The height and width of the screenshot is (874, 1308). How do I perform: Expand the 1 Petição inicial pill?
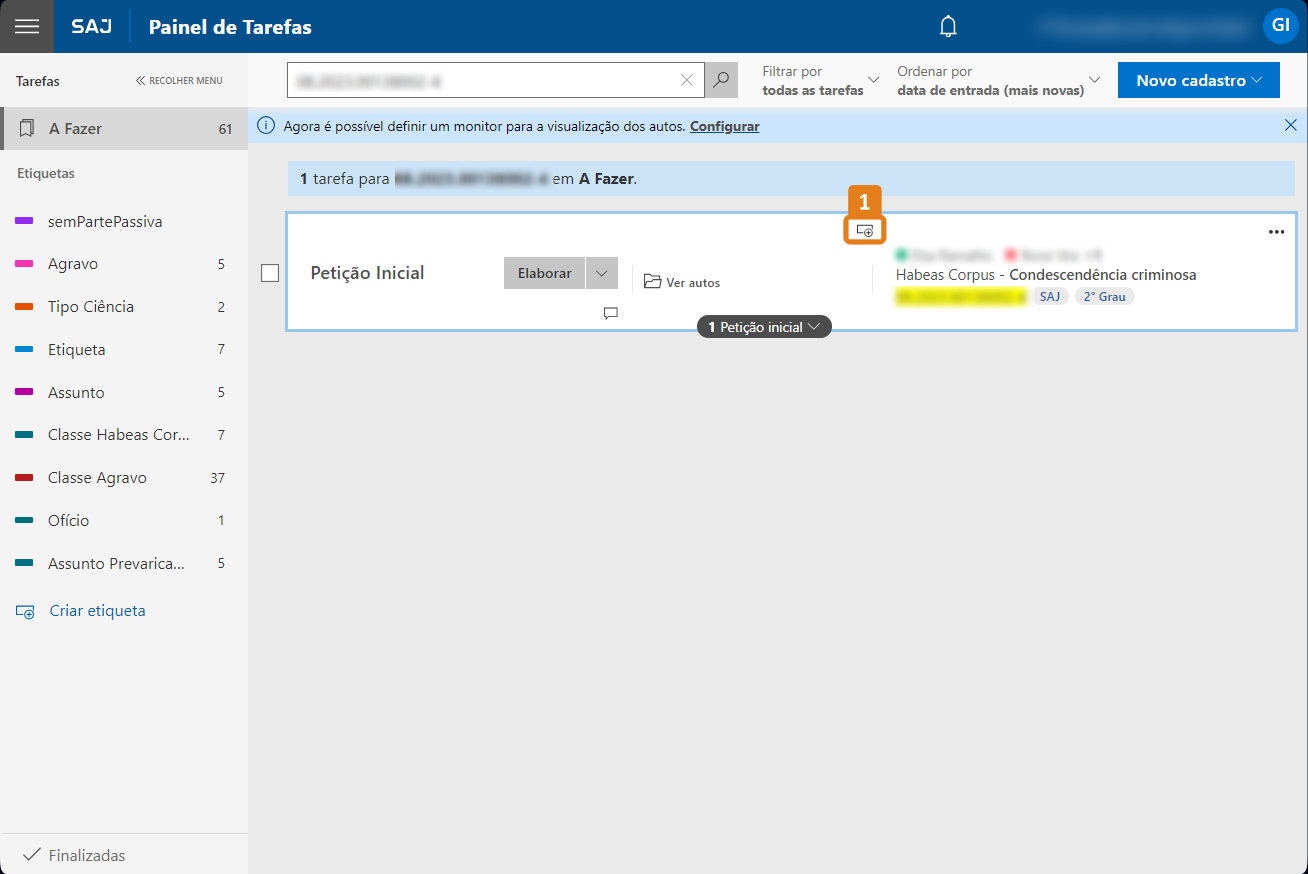click(764, 327)
